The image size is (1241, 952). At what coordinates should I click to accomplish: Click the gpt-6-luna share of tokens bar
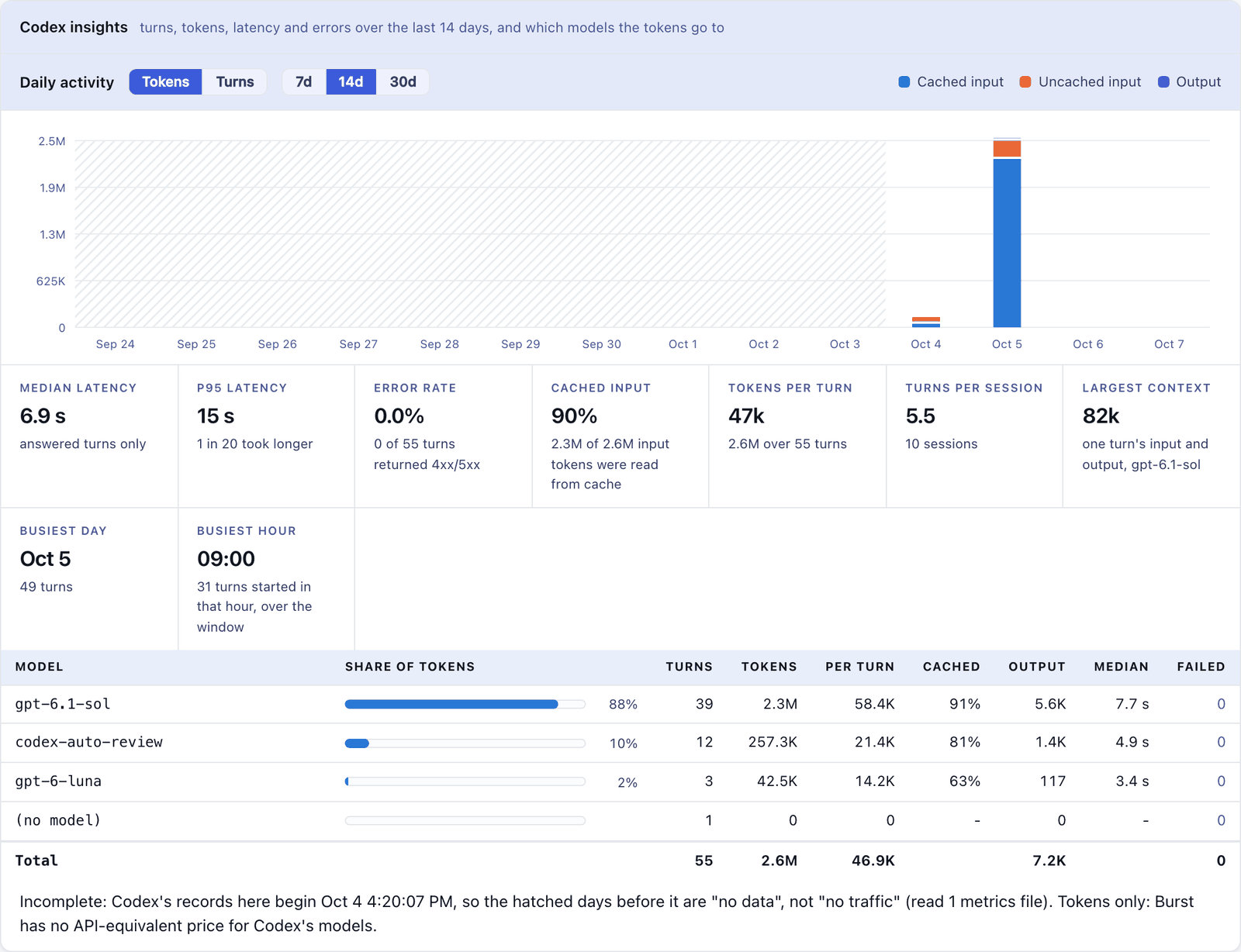point(465,781)
